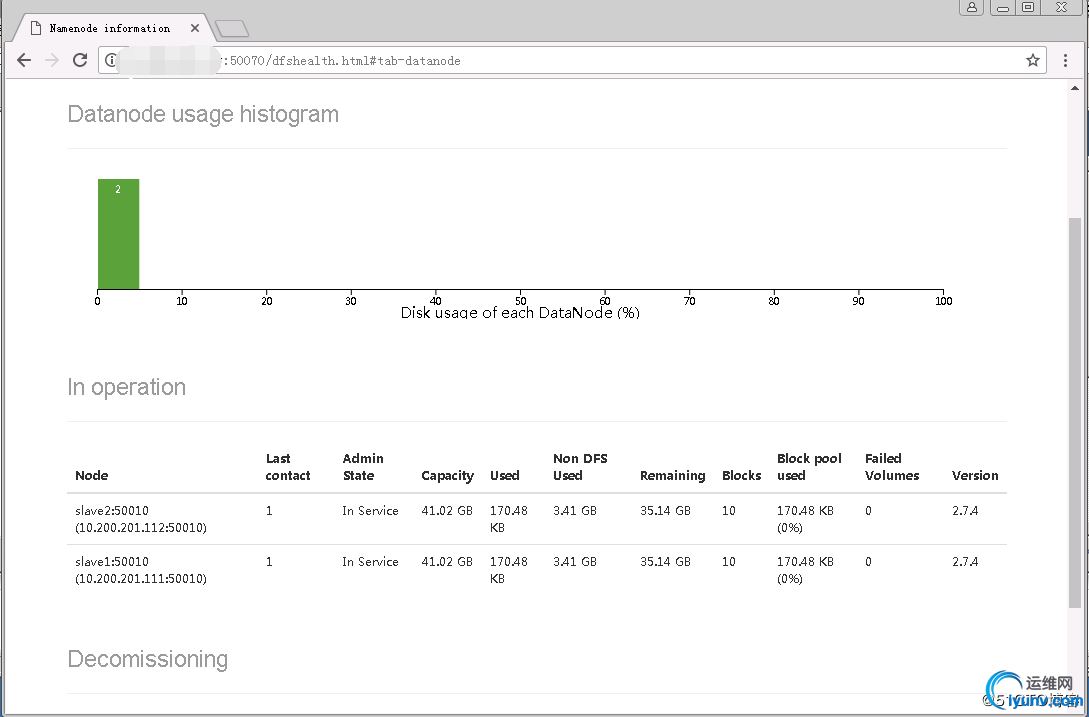This screenshot has height=717, width=1089.
Task: Select the slave2:50010 node cell
Action: coord(140,519)
